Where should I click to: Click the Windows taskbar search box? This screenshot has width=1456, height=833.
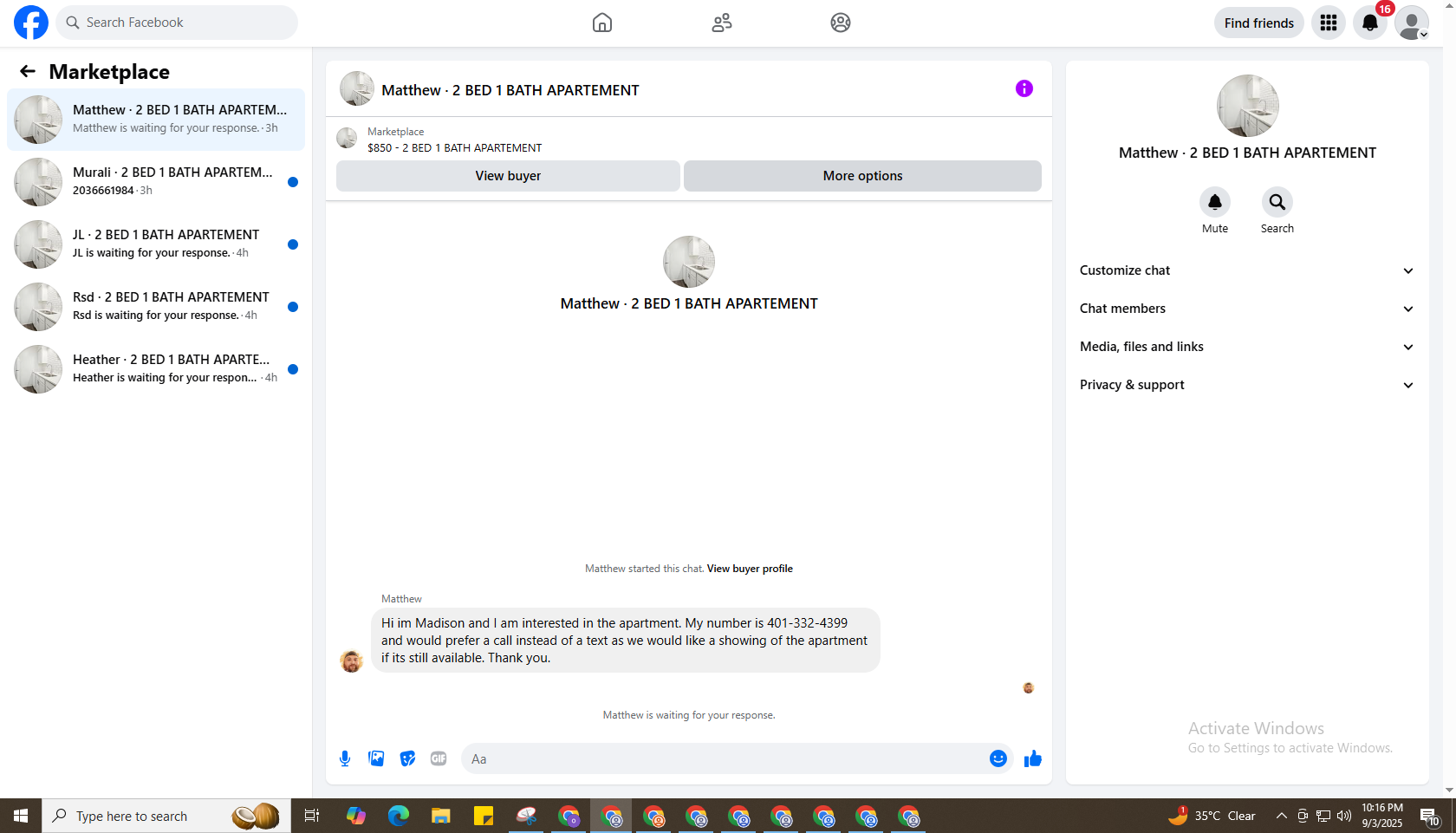[x=166, y=816]
